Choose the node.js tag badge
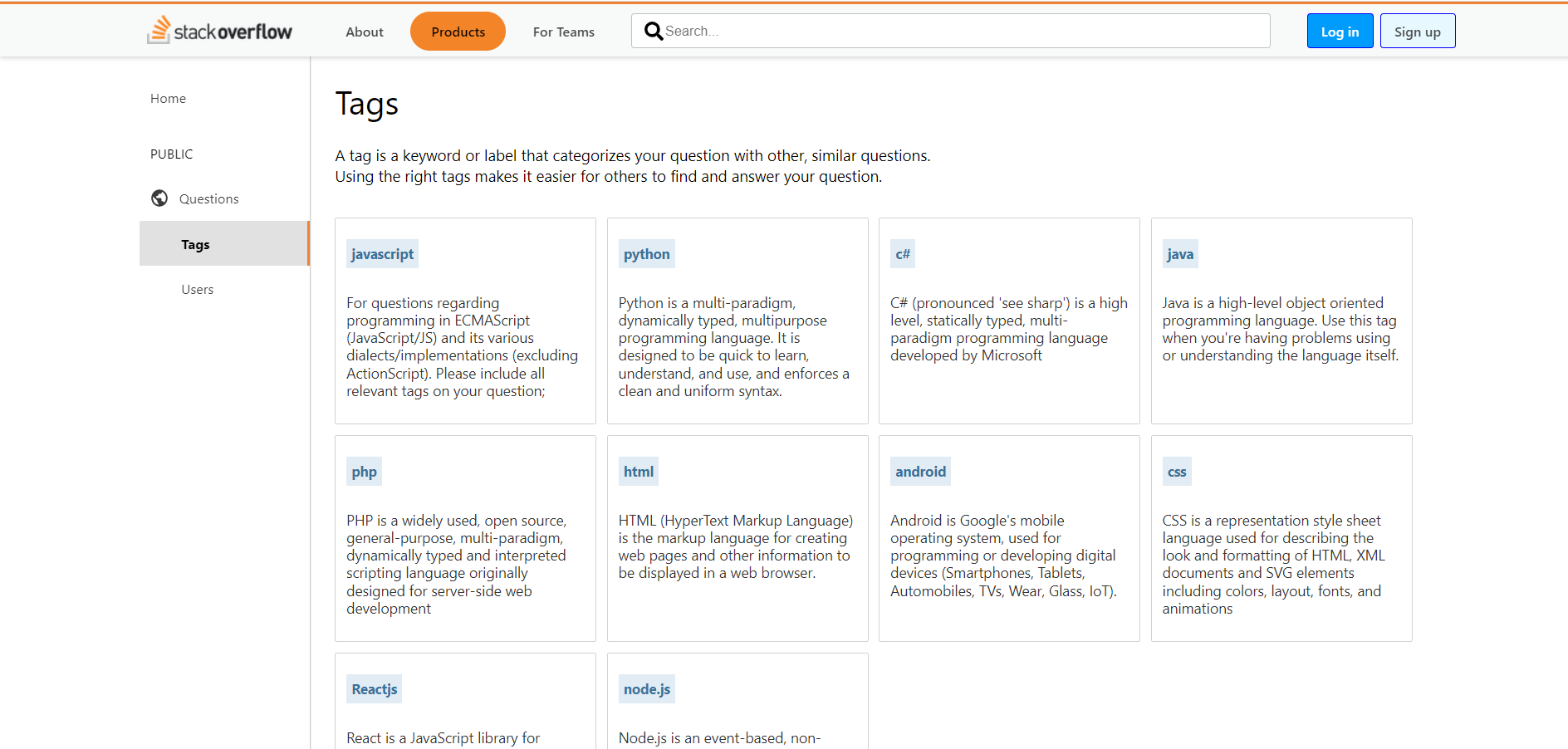The width and height of the screenshot is (1568, 749). 646,689
